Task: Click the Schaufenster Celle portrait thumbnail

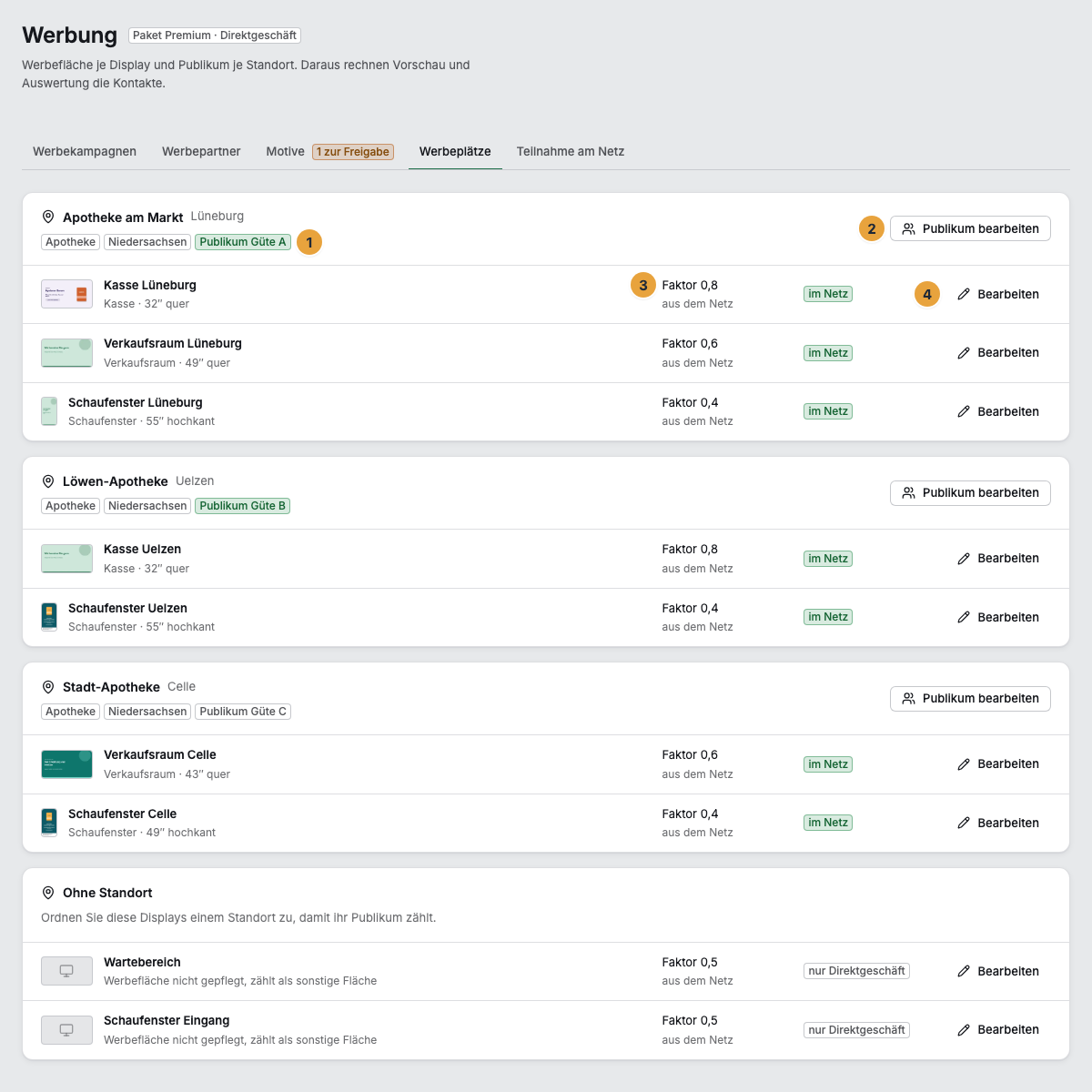Action: point(49,823)
